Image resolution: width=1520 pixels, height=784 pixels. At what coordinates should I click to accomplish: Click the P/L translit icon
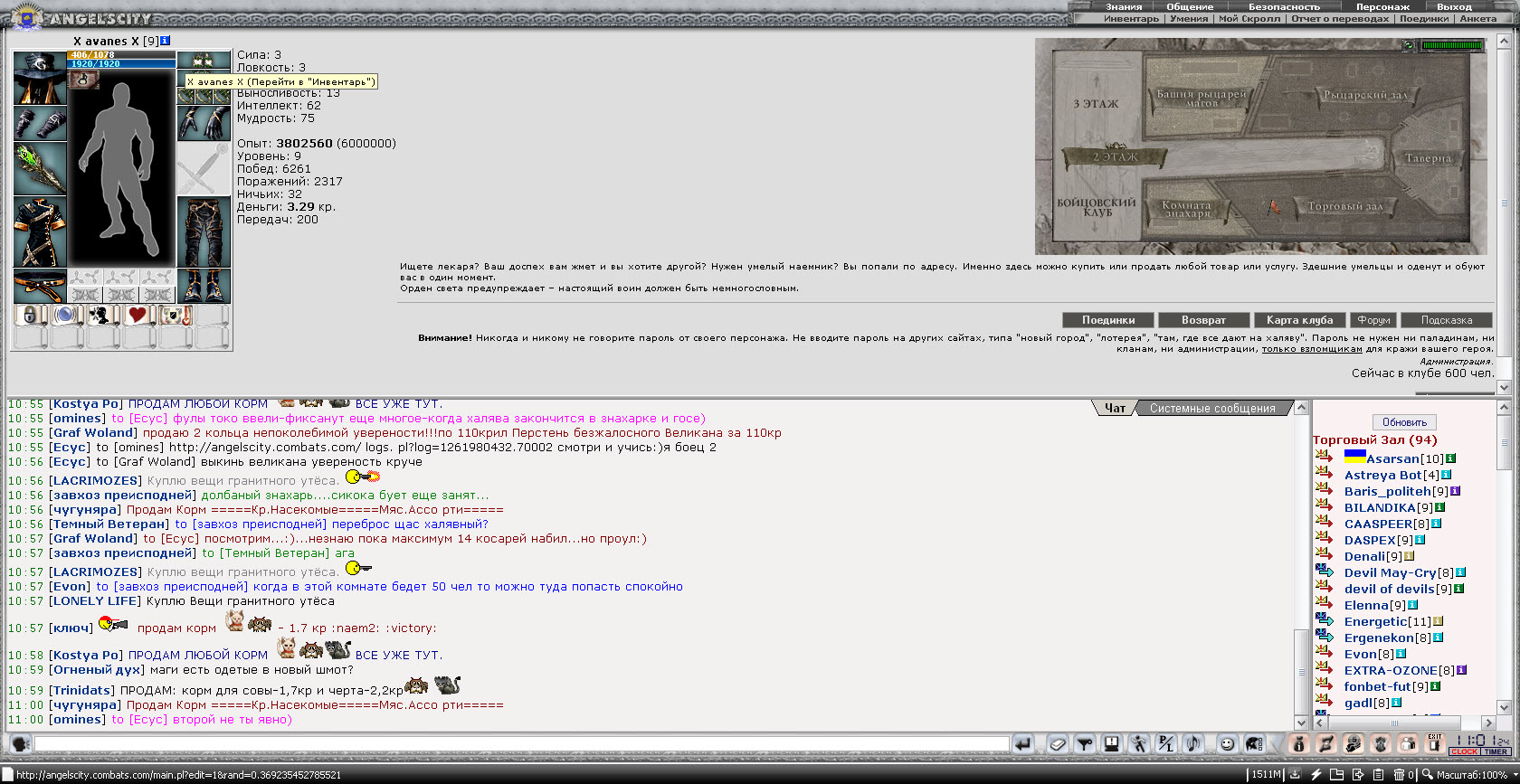pos(1165,744)
